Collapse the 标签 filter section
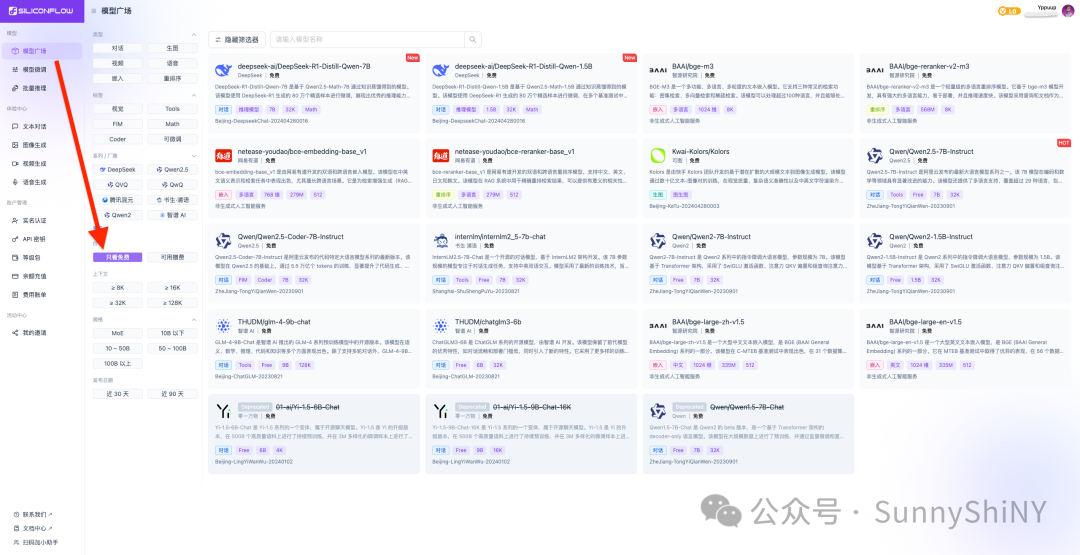 point(194,95)
